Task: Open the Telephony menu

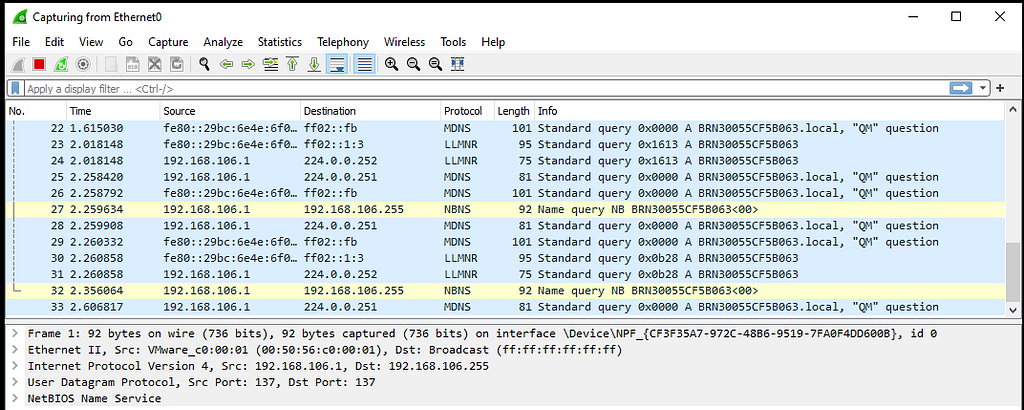Action: 343,42
